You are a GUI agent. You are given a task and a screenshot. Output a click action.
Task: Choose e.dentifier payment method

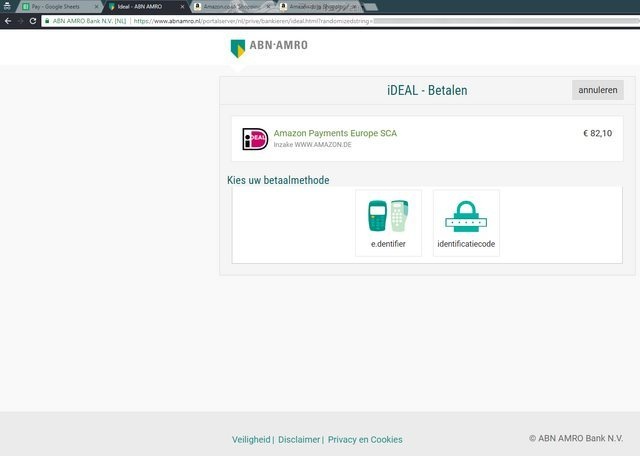(388, 223)
